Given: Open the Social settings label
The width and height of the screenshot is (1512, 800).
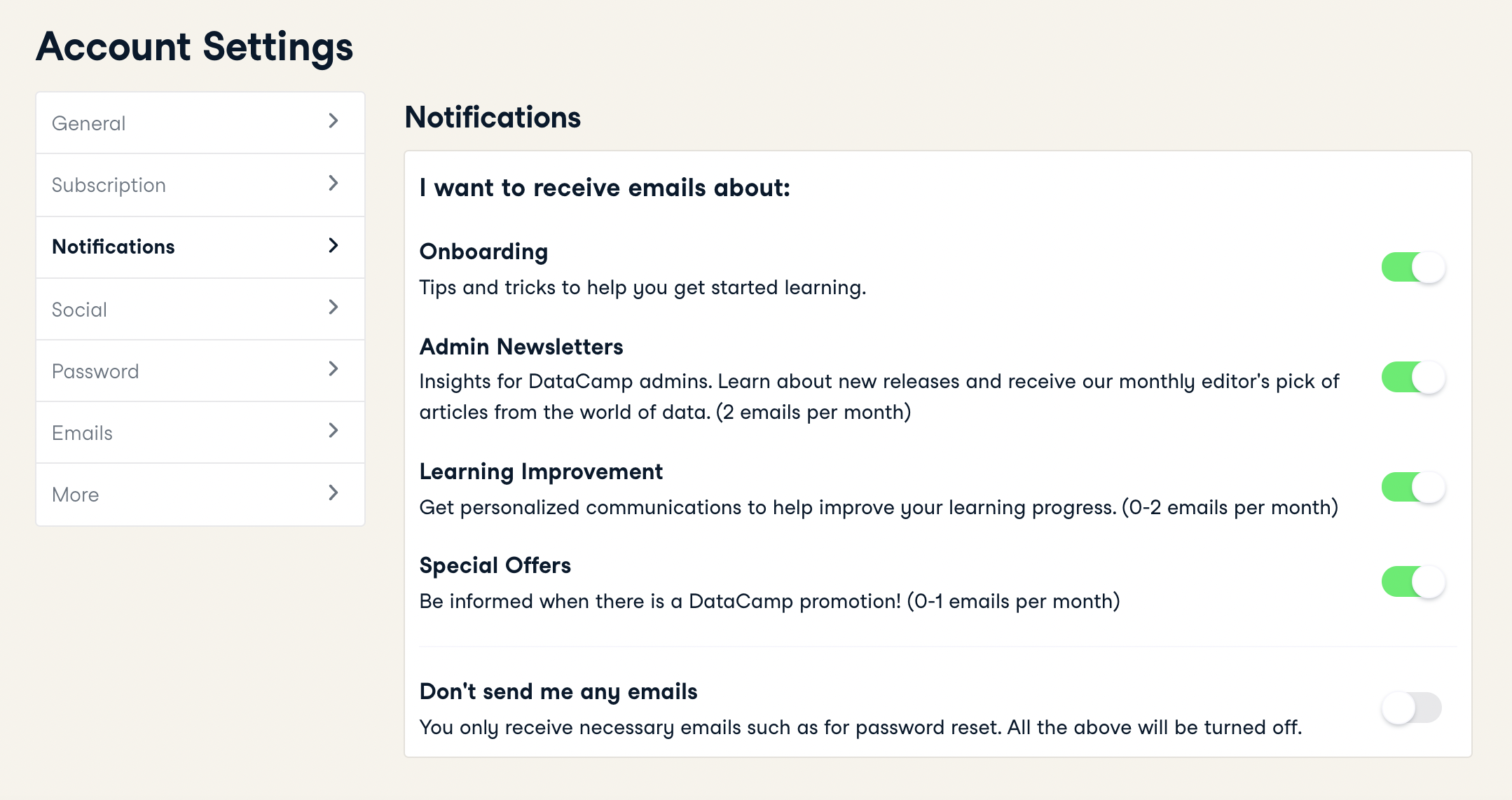Looking at the screenshot, I should [79, 310].
